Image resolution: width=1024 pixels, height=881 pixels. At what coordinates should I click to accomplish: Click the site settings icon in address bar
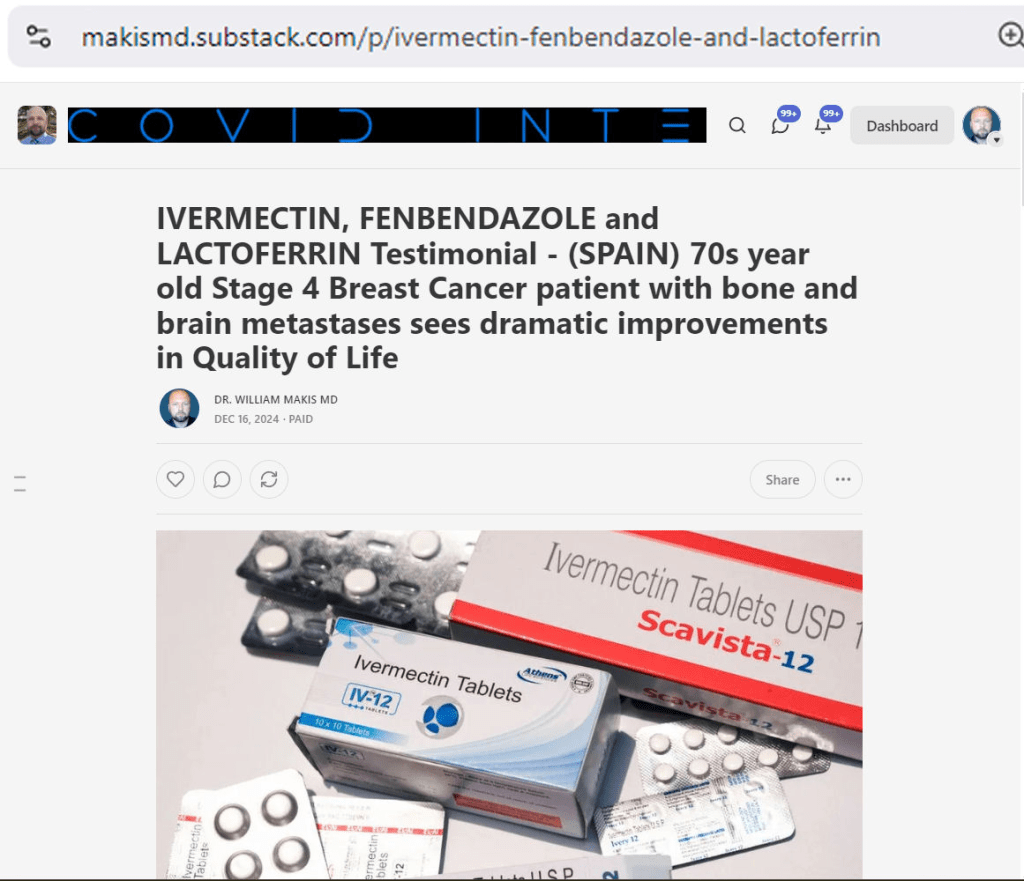pyautogui.click(x=38, y=36)
